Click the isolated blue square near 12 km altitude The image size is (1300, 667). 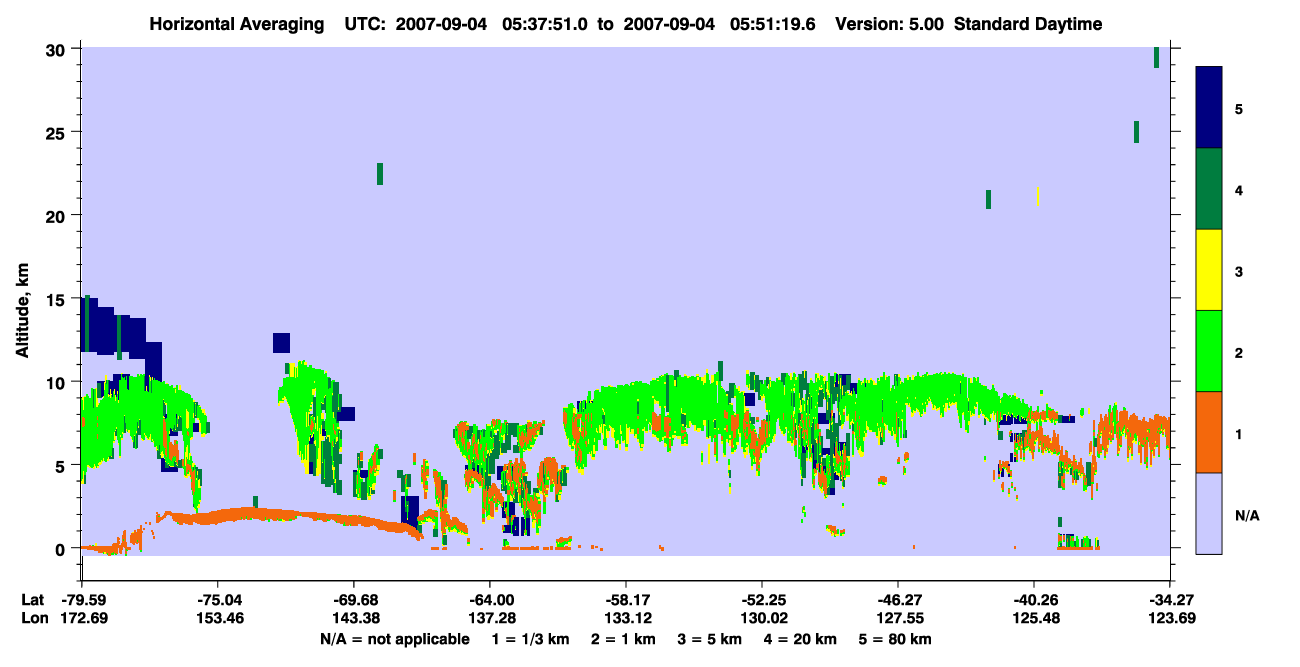point(281,342)
